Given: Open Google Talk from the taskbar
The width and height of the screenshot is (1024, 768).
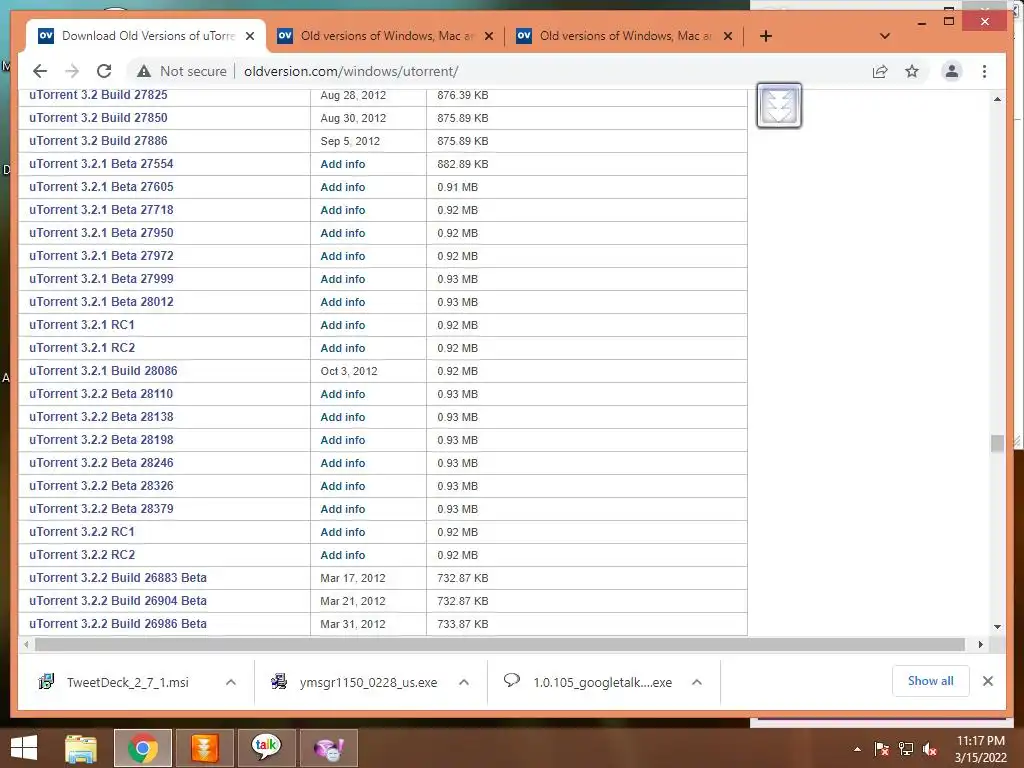Looking at the screenshot, I should [266, 748].
